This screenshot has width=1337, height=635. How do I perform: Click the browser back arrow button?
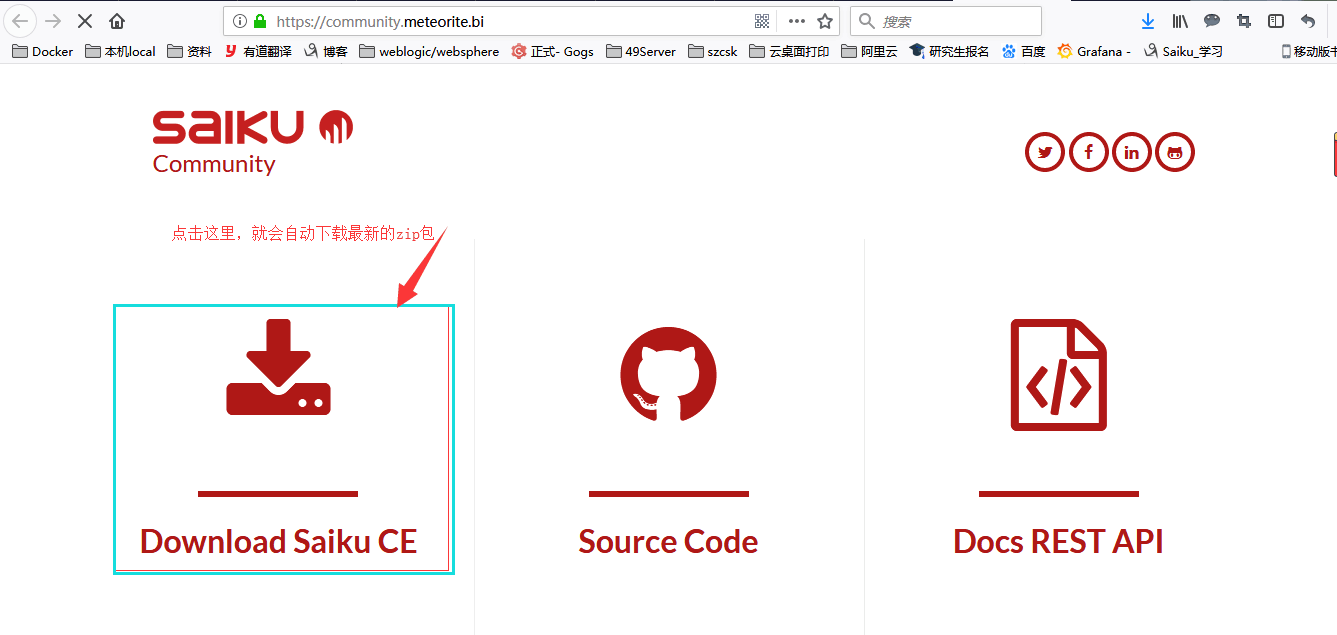tap(20, 21)
